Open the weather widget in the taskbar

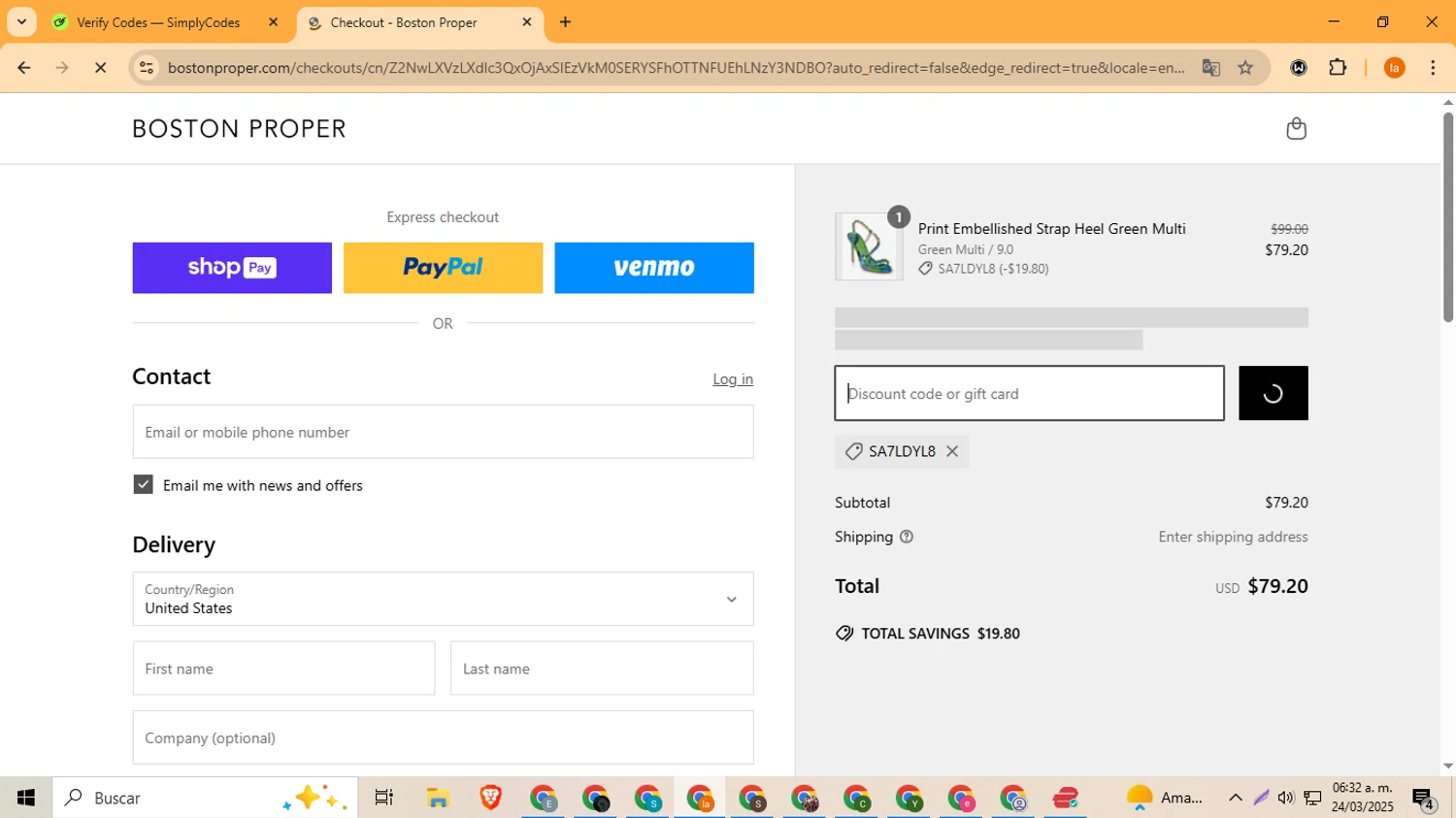[1164, 798]
